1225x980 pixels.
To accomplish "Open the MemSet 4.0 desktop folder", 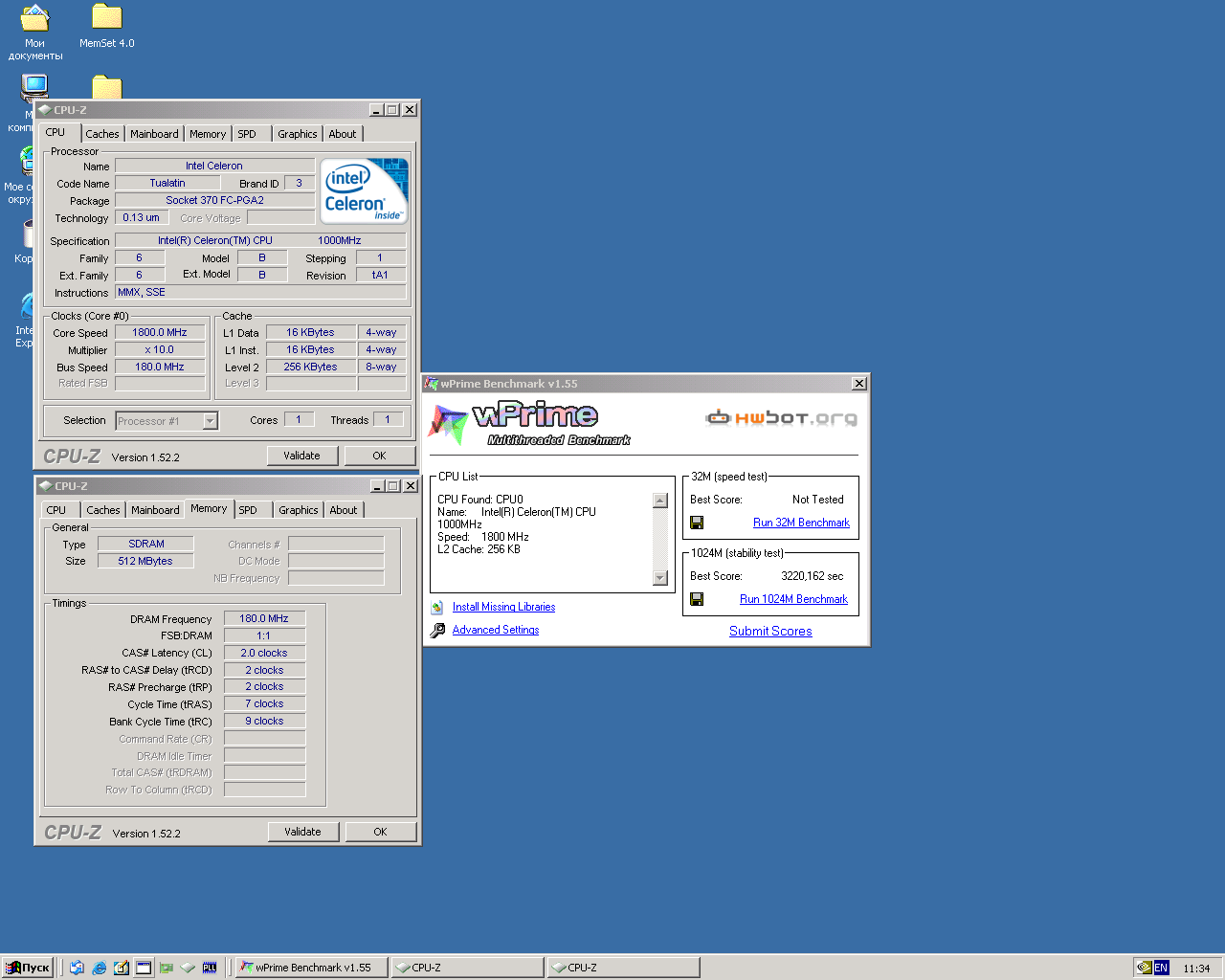I will click(x=106, y=26).
